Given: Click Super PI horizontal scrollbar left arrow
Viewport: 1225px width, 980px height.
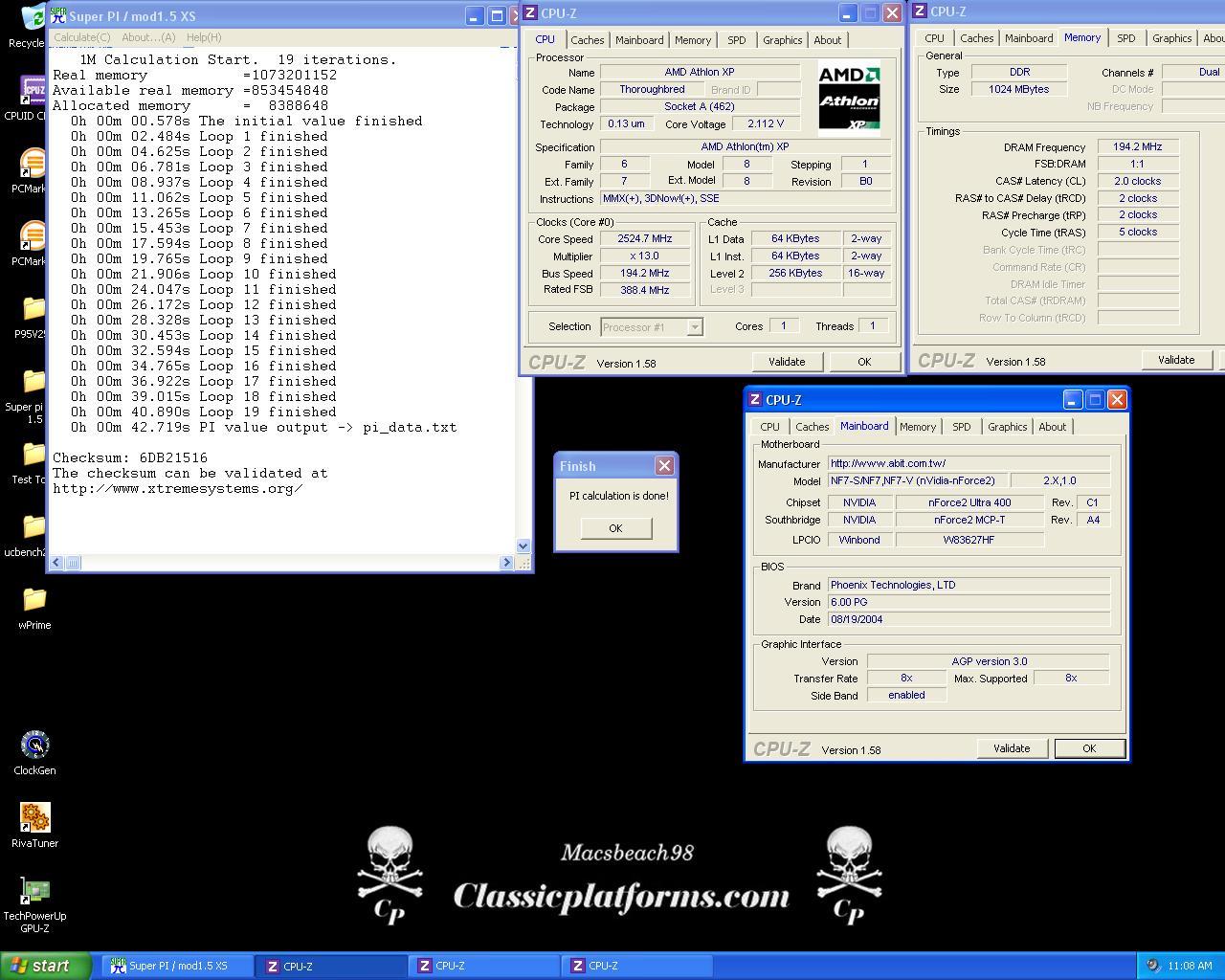Looking at the screenshot, I should point(56,563).
